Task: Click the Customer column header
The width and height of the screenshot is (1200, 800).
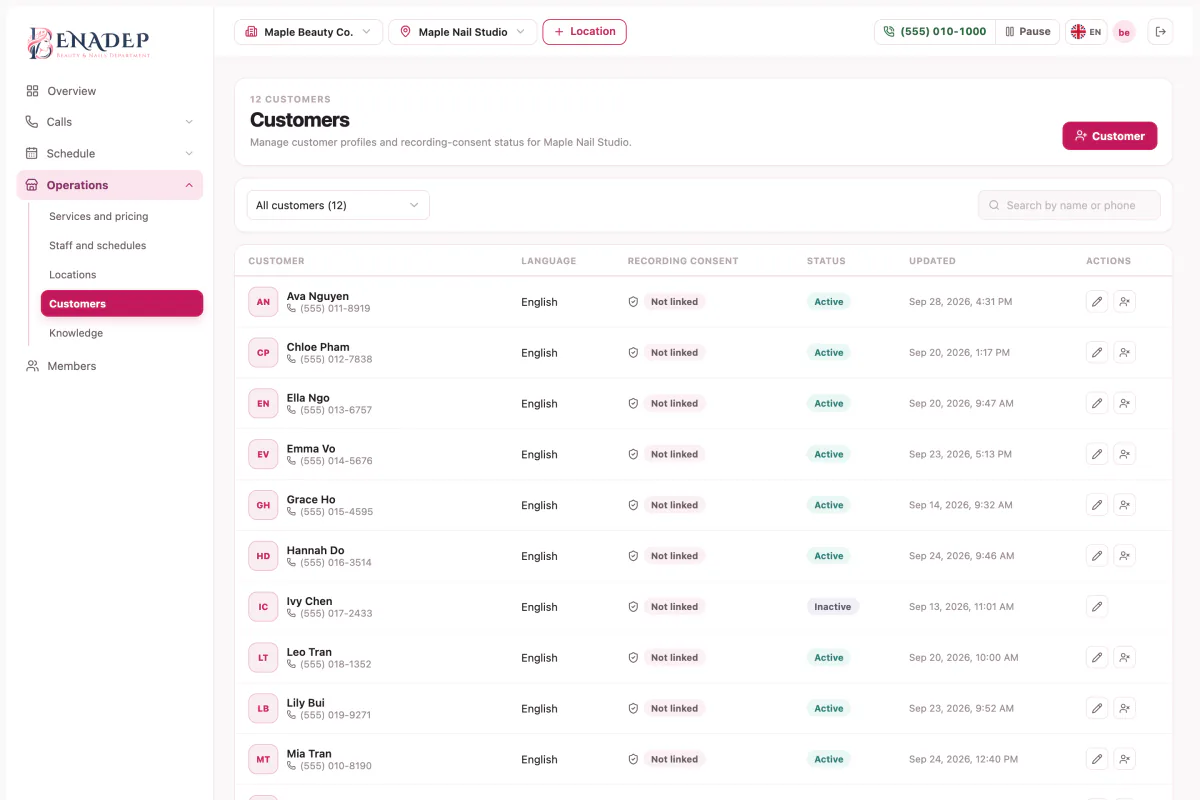Action: tap(276, 261)
